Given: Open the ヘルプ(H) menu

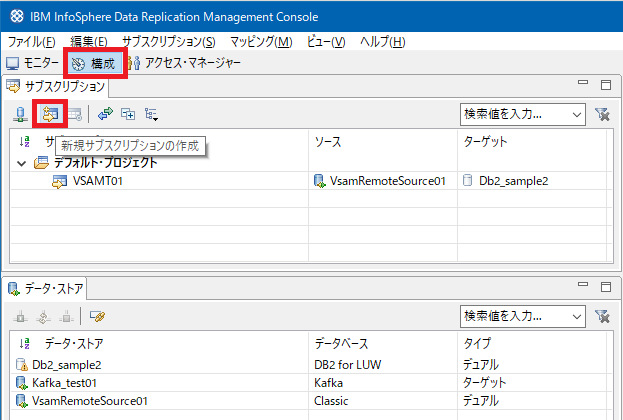Looking at the screenshot, I should (x=383, y=42).
